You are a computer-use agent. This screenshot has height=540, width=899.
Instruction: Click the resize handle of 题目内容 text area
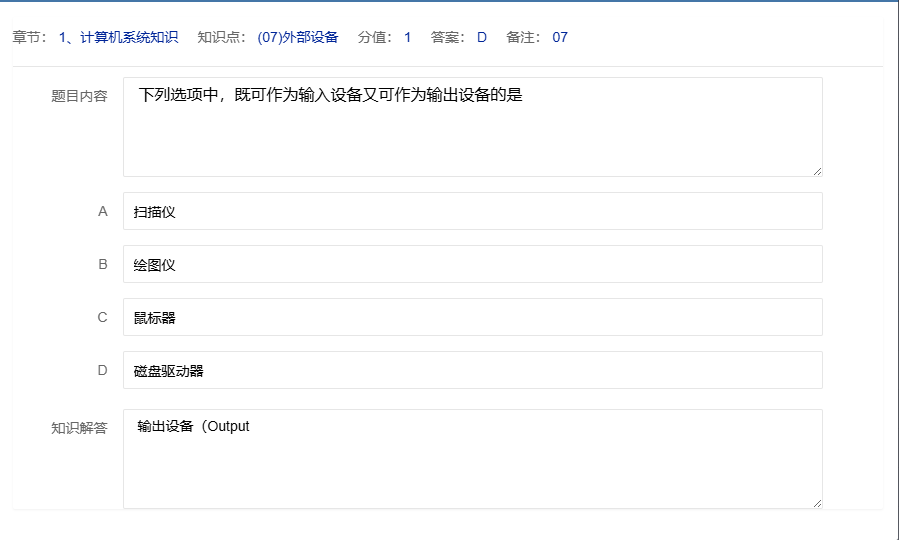(x=817, y=171)
